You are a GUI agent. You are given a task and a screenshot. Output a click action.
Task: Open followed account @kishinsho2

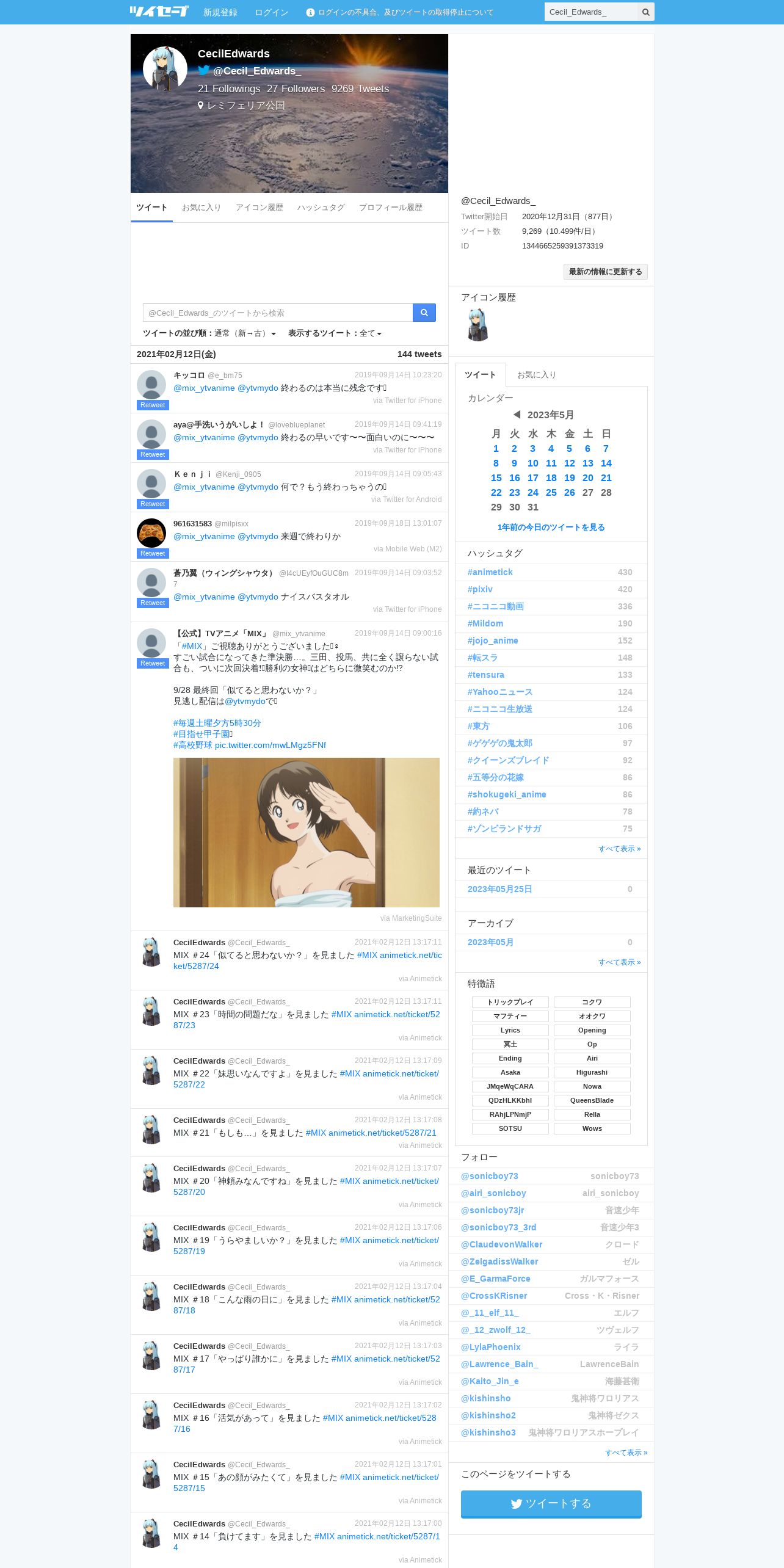488,1415
